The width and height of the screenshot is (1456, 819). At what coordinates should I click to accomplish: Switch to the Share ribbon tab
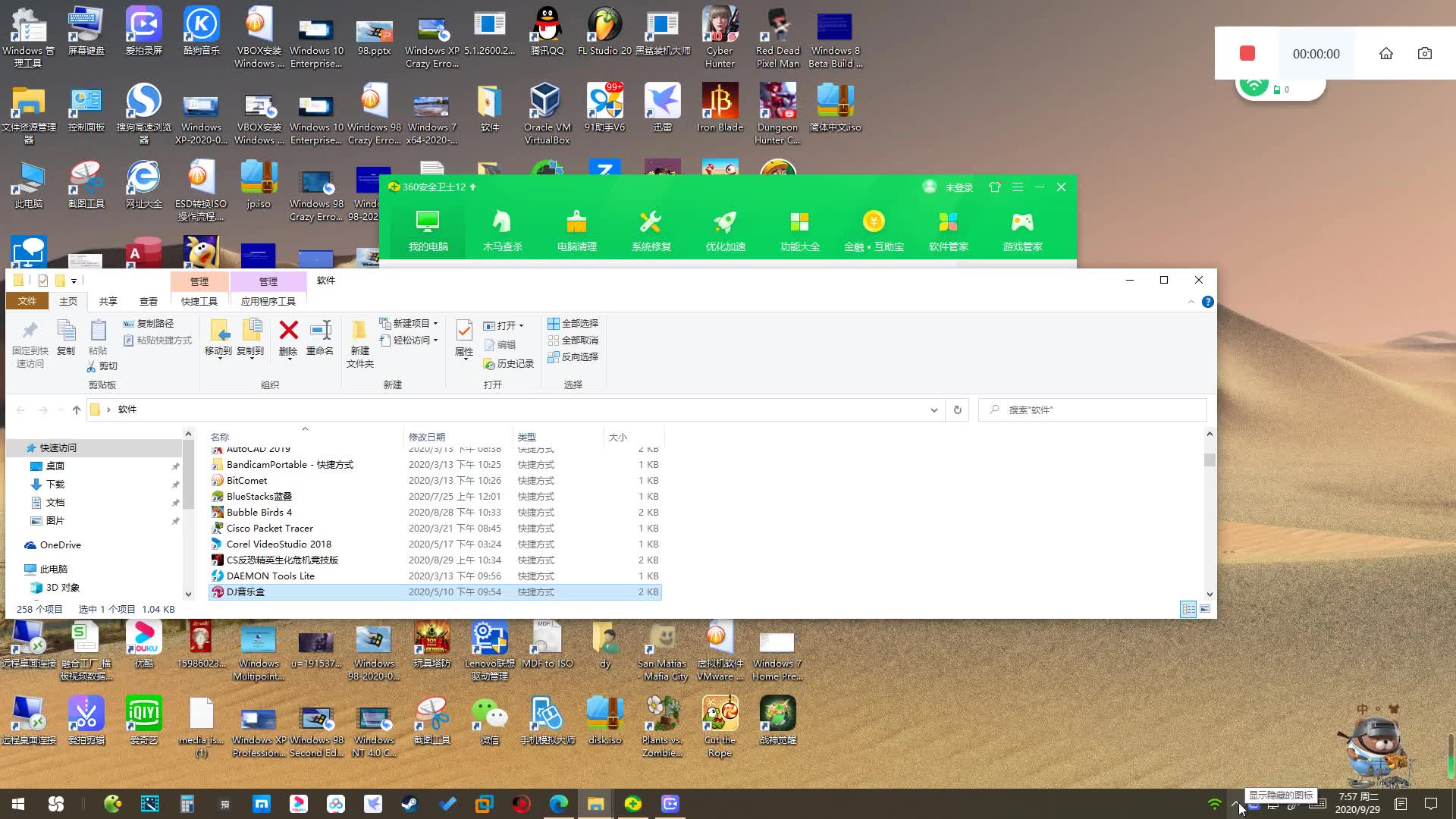(108, 301)
